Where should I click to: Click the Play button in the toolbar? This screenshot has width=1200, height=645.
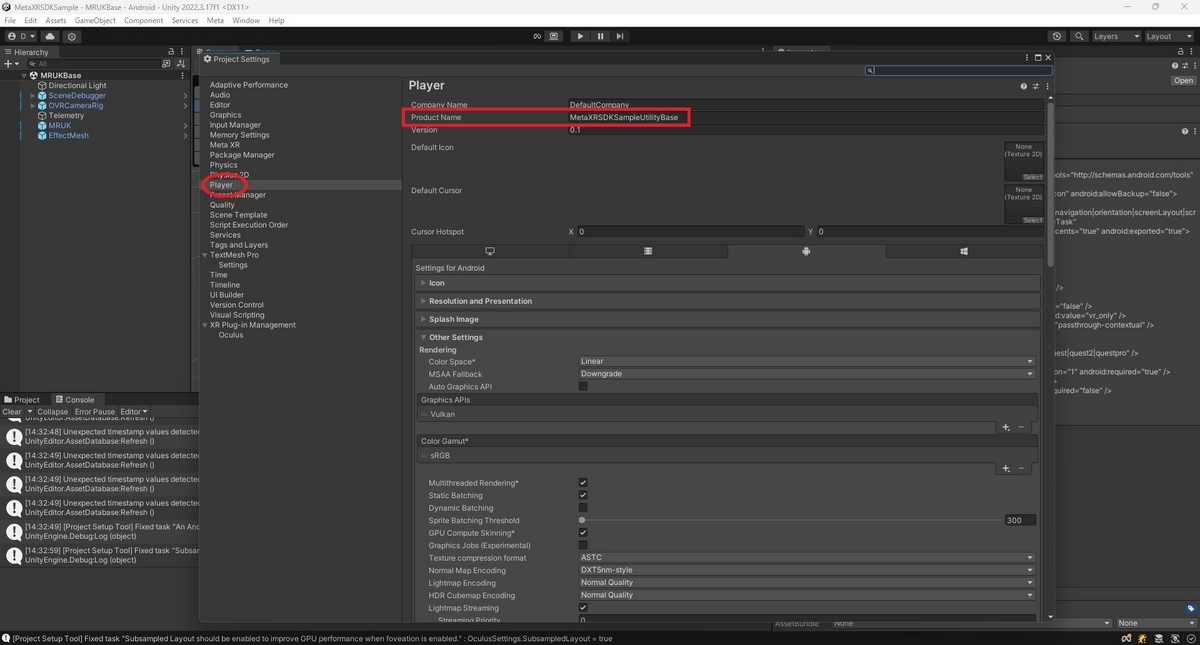tap(580, 36)
